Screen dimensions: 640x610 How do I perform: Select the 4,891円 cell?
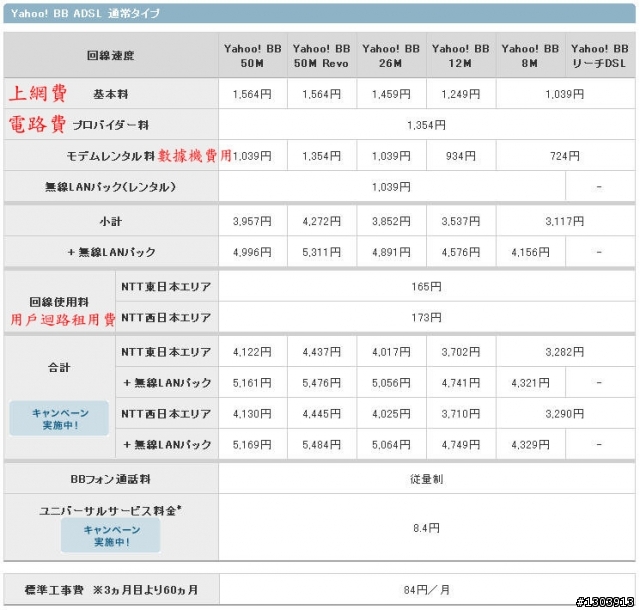pos(391,252)
